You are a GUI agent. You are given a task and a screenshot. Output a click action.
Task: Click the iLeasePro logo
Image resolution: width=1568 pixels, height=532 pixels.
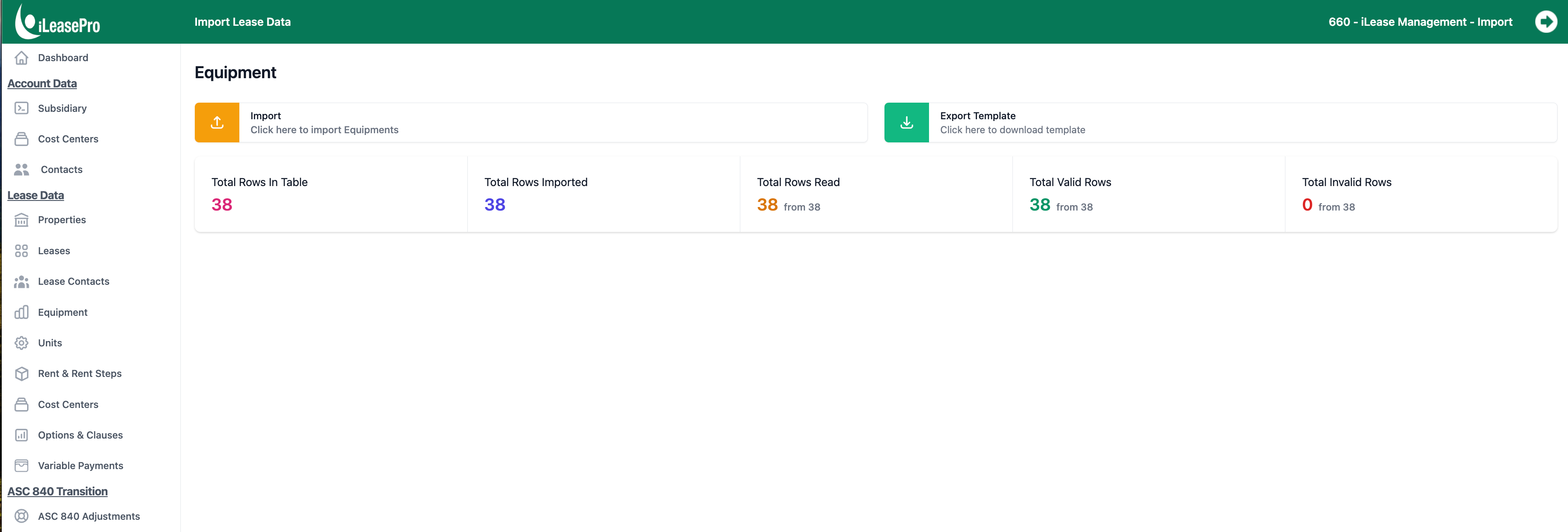tap(58, 22)
